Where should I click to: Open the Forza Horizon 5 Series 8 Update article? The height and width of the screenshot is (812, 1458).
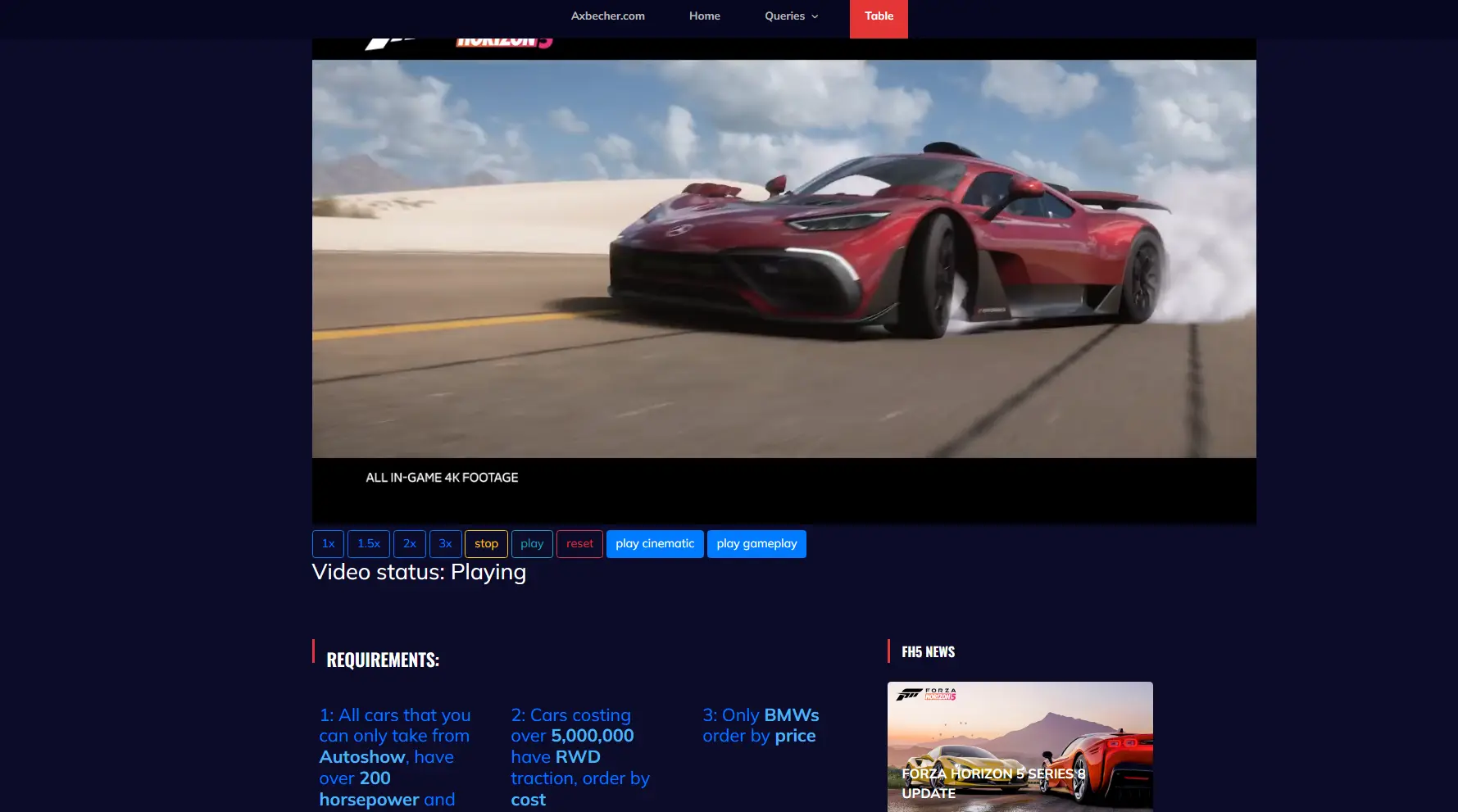pyautogui.click(x=992, y=783)
